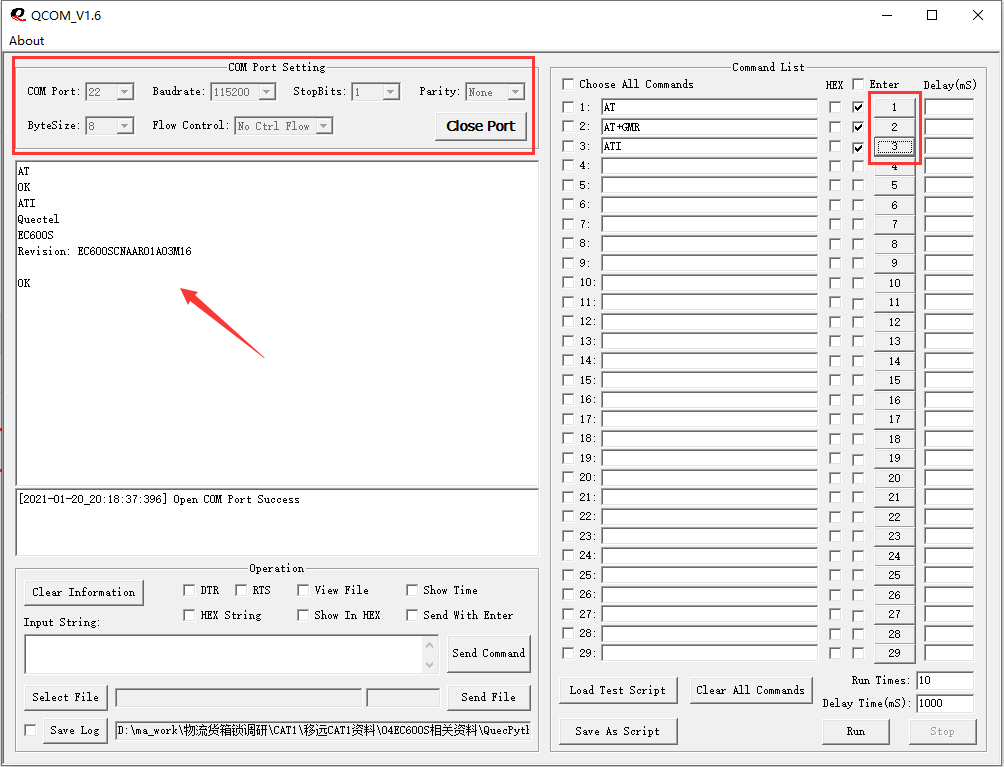
Task: Click numbered send button 29
Action: coord(895,654)
